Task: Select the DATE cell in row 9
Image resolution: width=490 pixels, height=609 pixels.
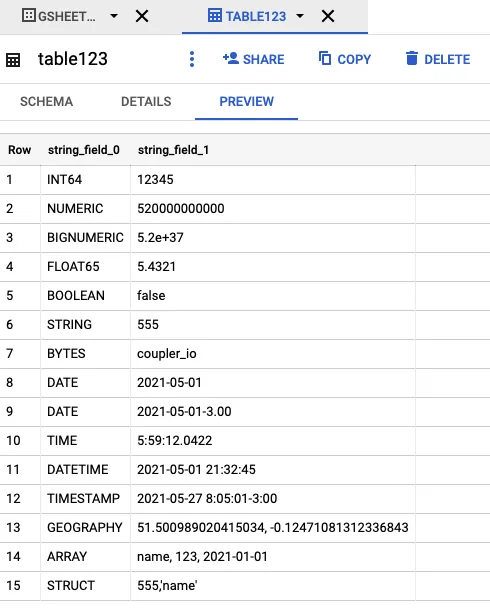Action: click(x=85, y=412)
